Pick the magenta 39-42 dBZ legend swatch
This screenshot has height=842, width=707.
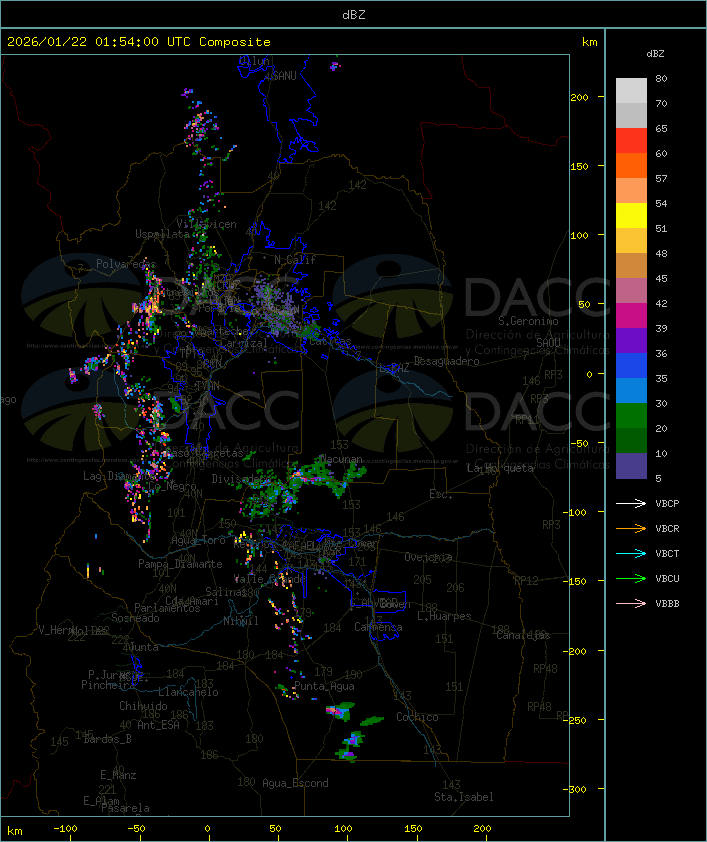click(x=631, y=316)
